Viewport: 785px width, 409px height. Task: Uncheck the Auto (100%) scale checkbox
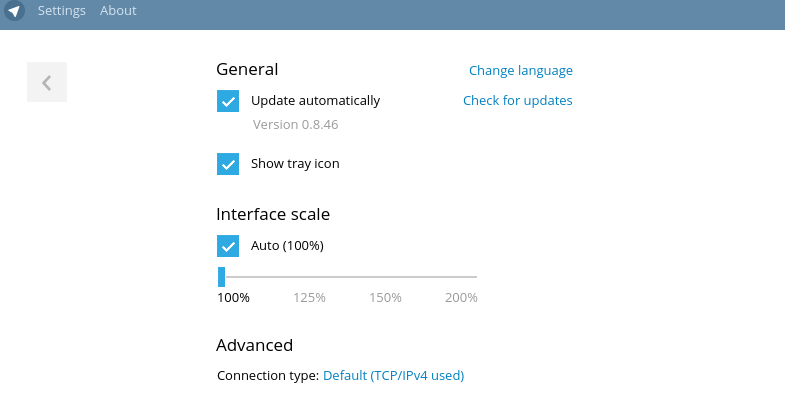point(228,246)
